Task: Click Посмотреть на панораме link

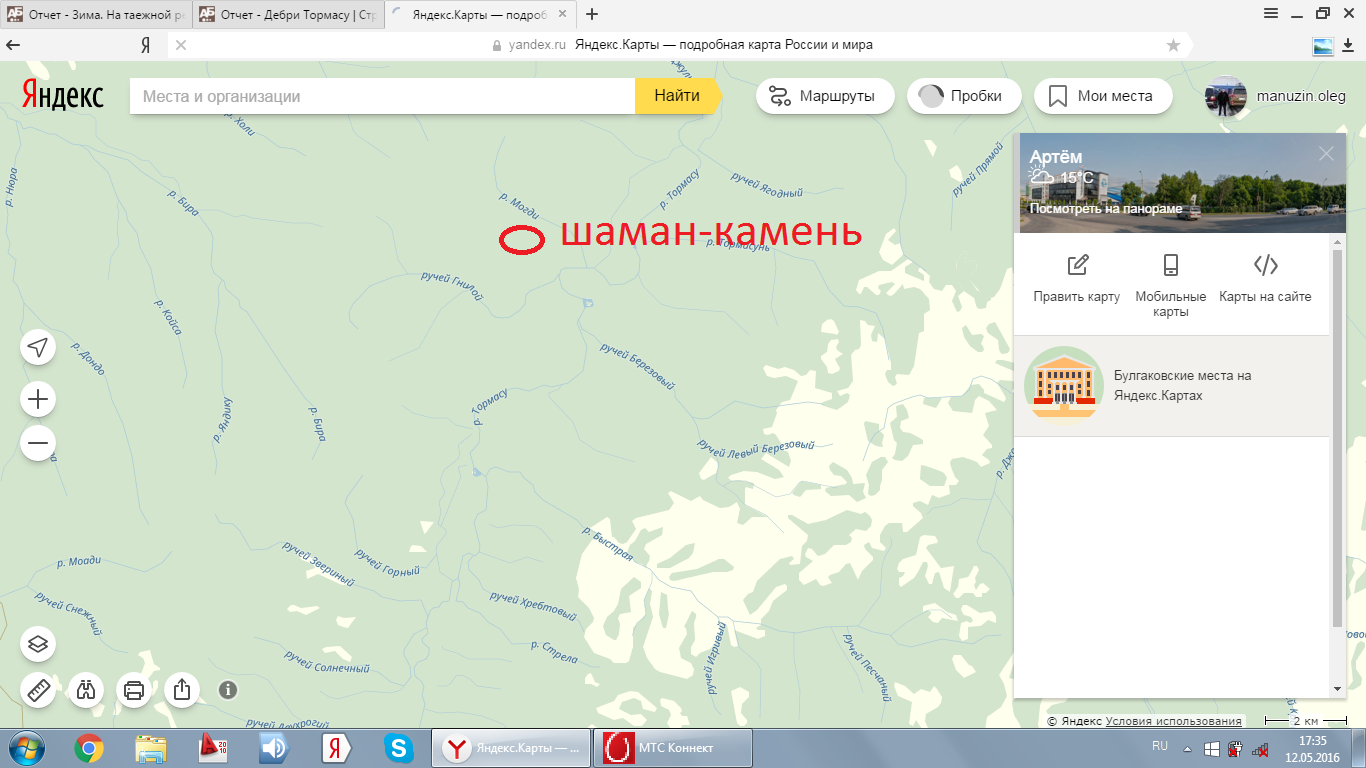Action: click(x=1106, y=209)
